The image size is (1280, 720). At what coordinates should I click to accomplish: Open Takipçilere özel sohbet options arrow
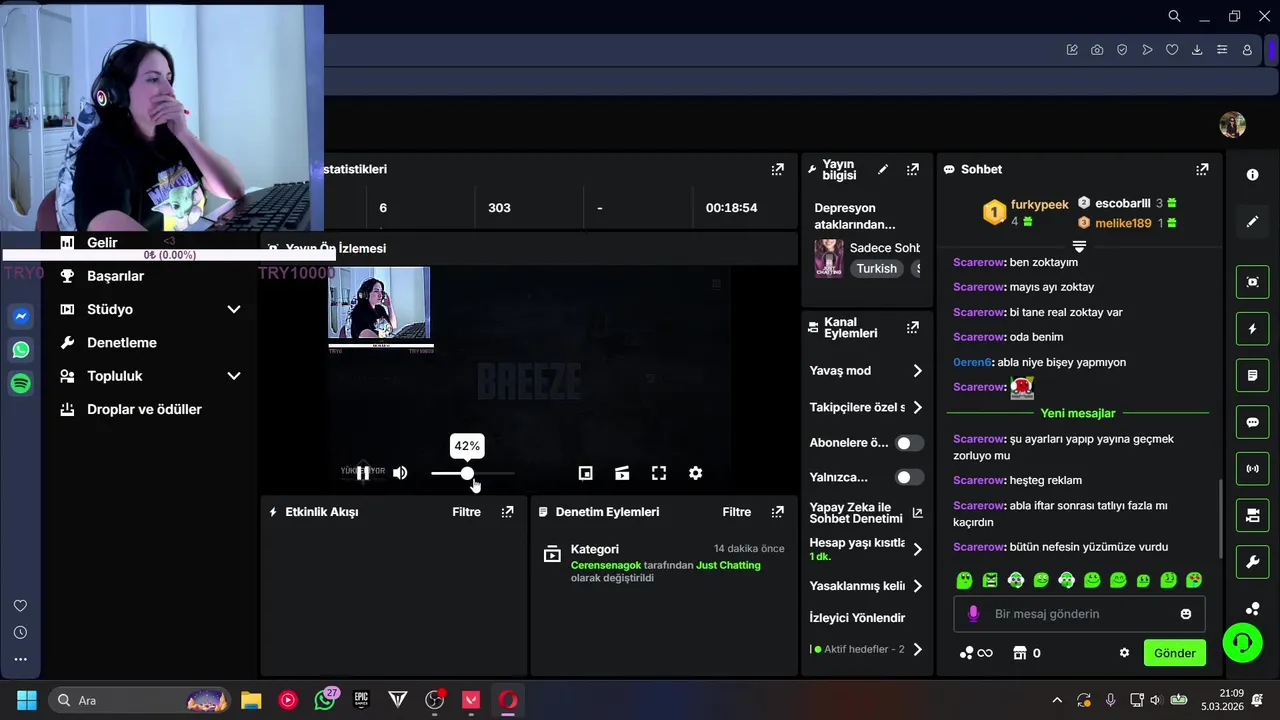917,407
